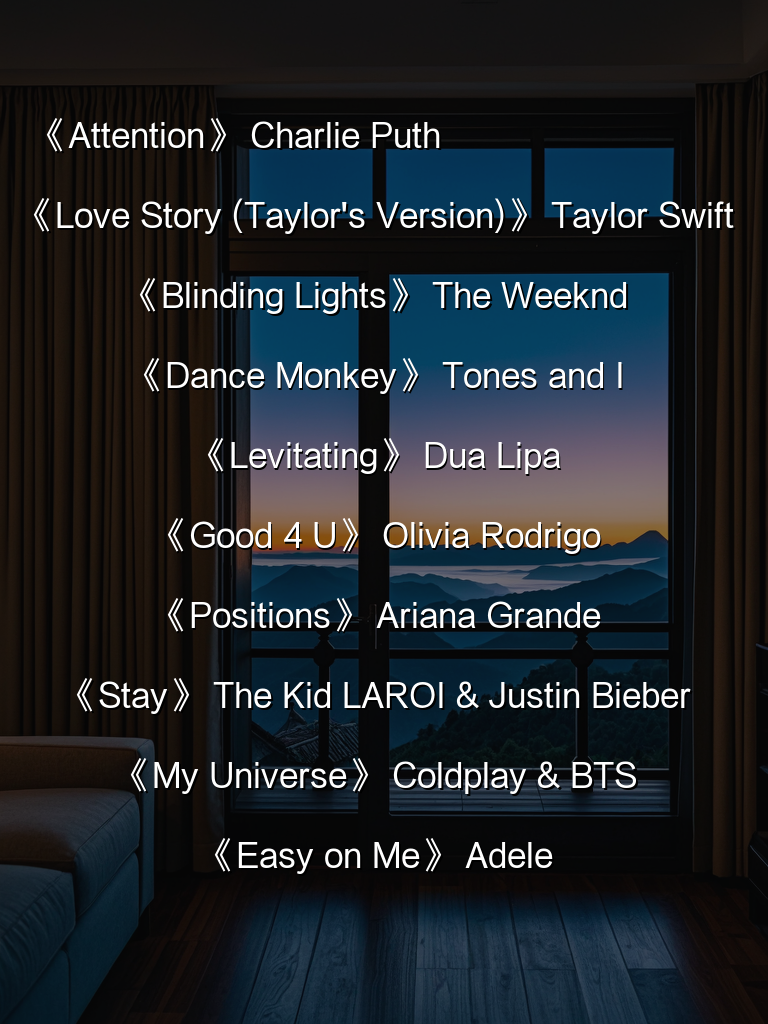Click the Adele artist name
This screenshot has height=1024, width=768.
(x=509, y=856)
